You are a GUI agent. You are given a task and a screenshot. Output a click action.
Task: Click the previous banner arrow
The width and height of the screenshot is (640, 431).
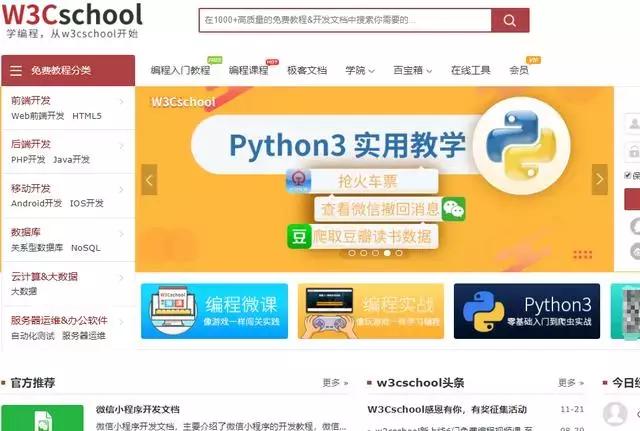pos(149,180)
